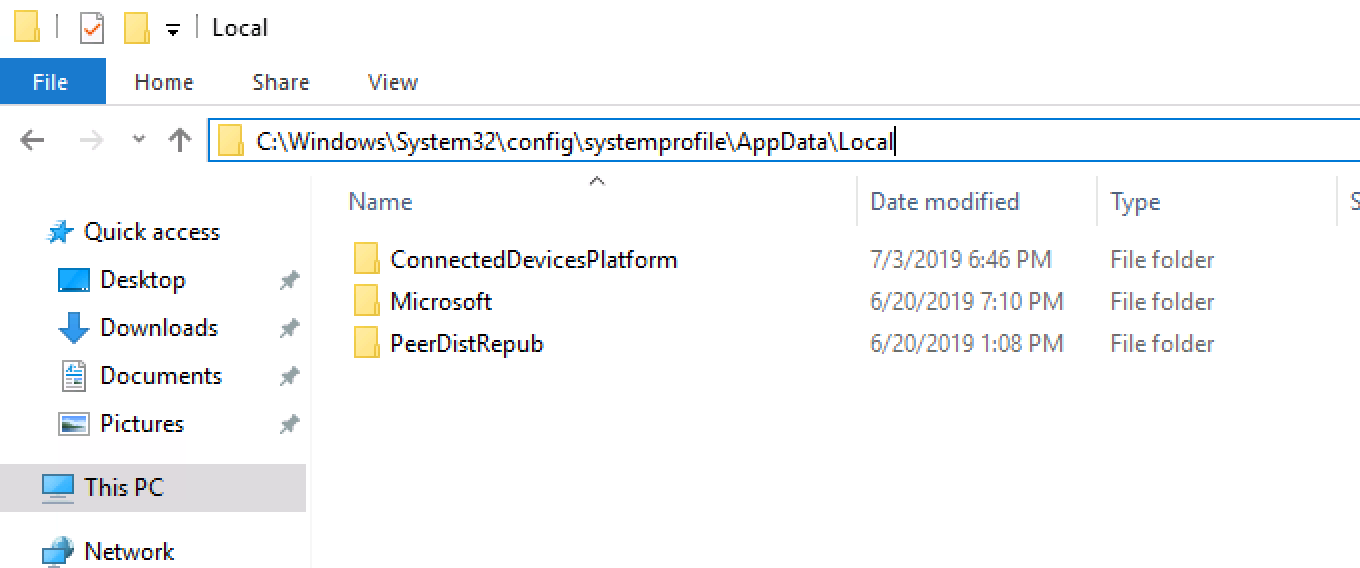Sort by Date modified column header
This screenshot has width=1360, height=568.
[x=944, y=202]
